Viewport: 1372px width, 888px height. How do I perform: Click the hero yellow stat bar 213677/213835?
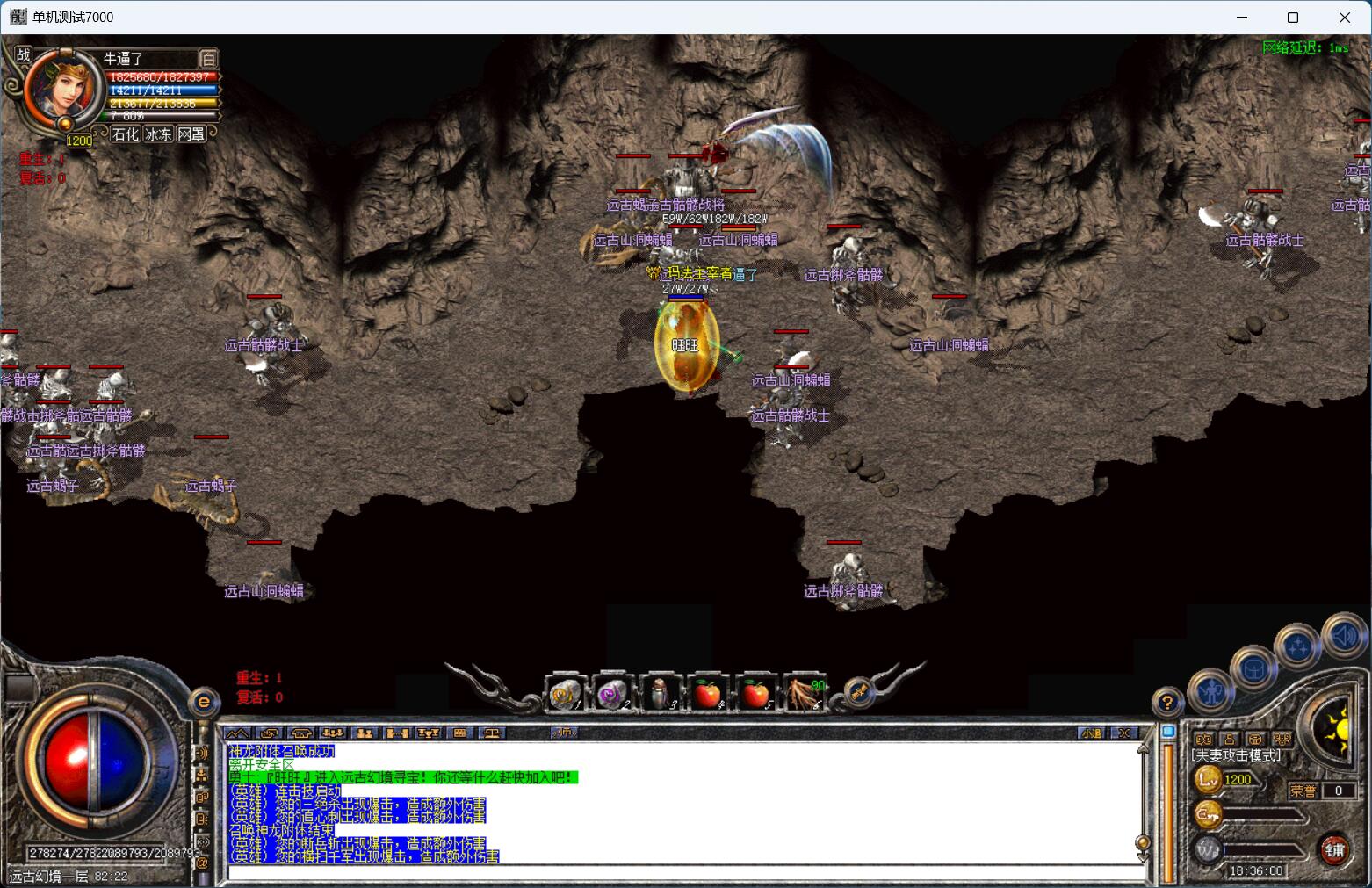pos(162,104)
